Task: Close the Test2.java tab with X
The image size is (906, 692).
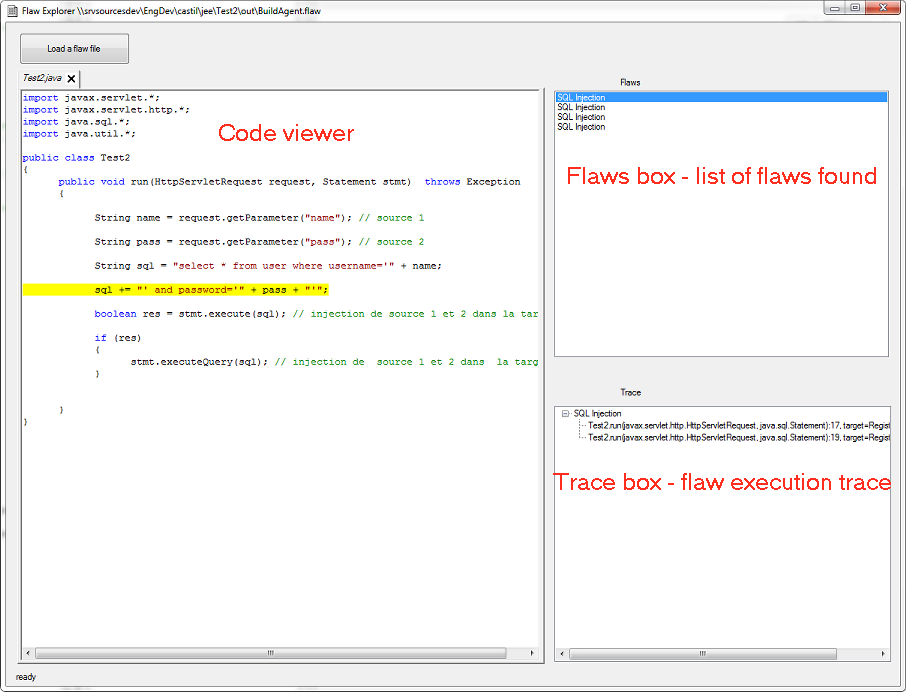Action: pos(71,78)
